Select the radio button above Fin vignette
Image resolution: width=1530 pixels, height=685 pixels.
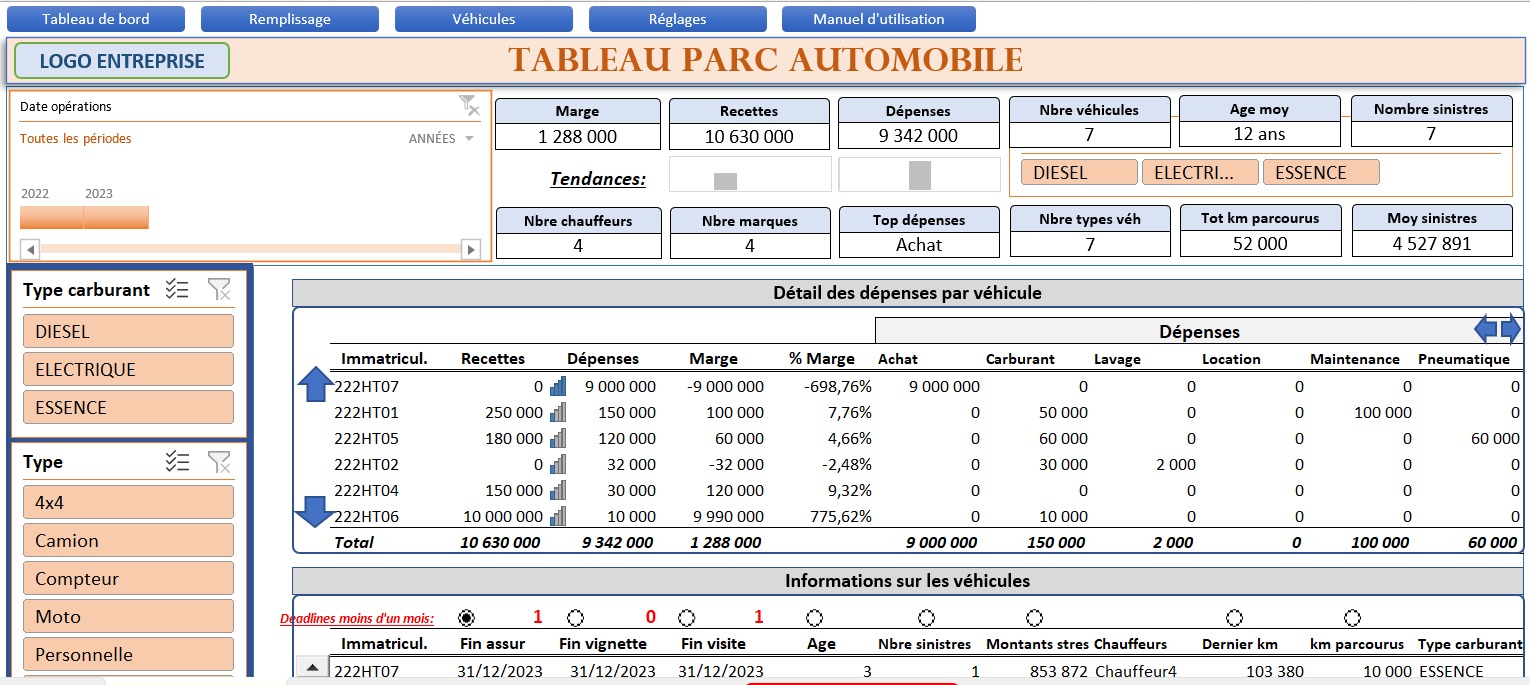(575, 618)
